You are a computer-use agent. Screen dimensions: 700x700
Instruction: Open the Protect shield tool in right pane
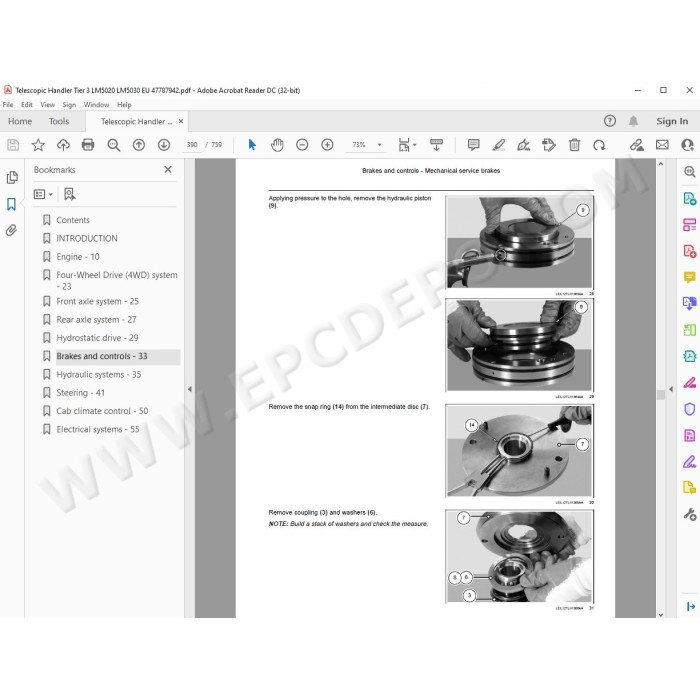(x=690, y=409)
